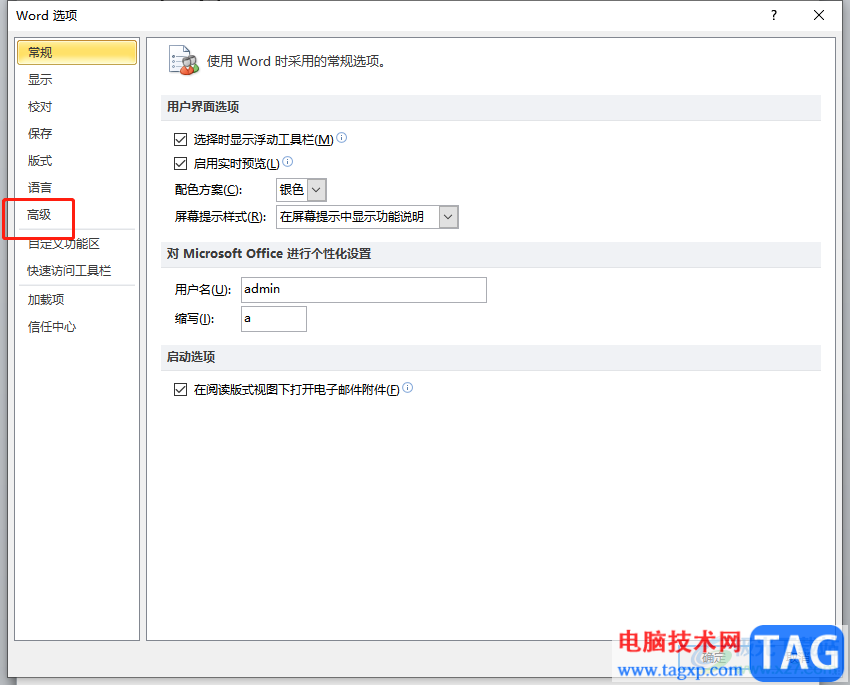This screenshot has height=685, width=850.
Task: Close the Word 选项 dialog
Action: tap(819, 15)
